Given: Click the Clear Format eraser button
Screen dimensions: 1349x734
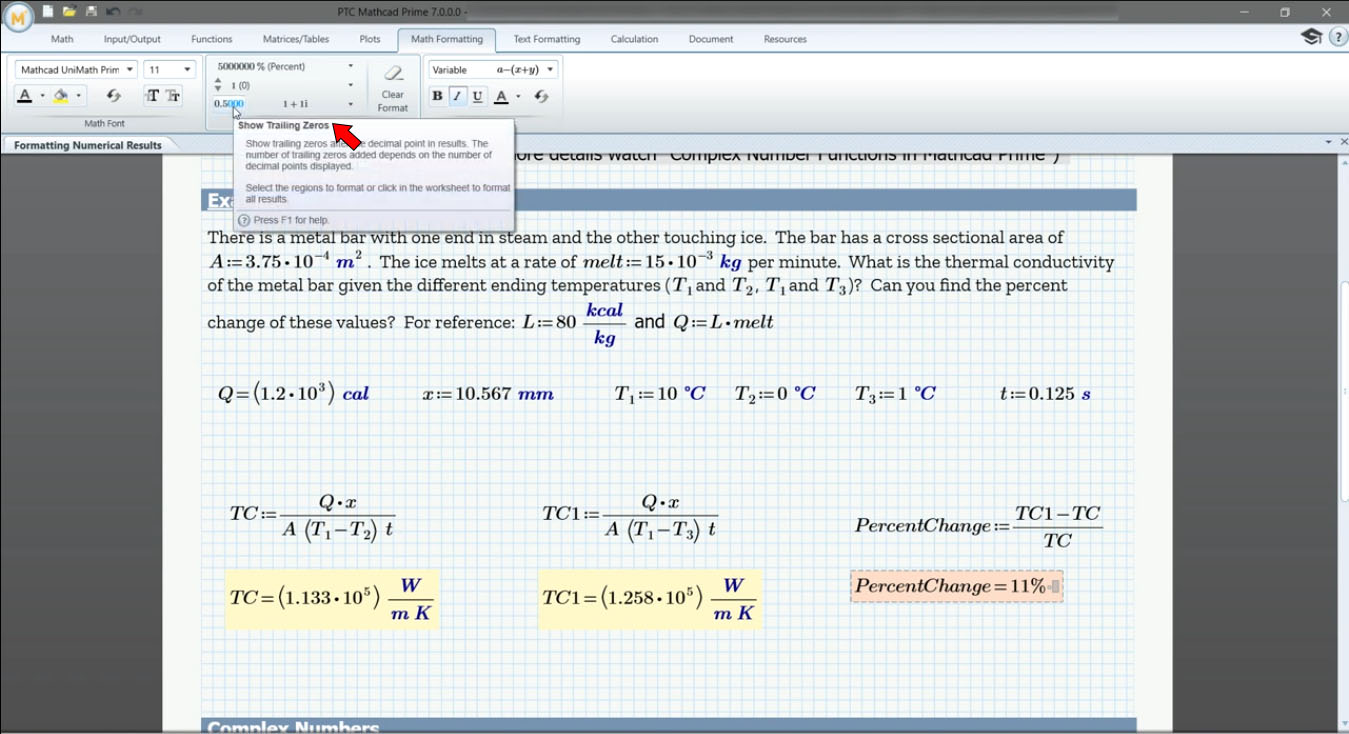Looking at the screenshot, I should (x=393, y=88).
